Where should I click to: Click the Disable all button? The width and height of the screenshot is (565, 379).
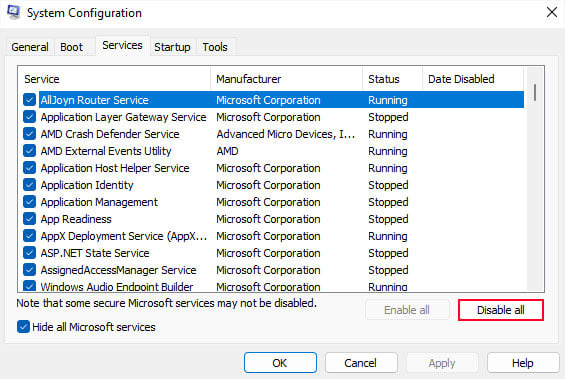pyautogui.click(x=501, y=310)
